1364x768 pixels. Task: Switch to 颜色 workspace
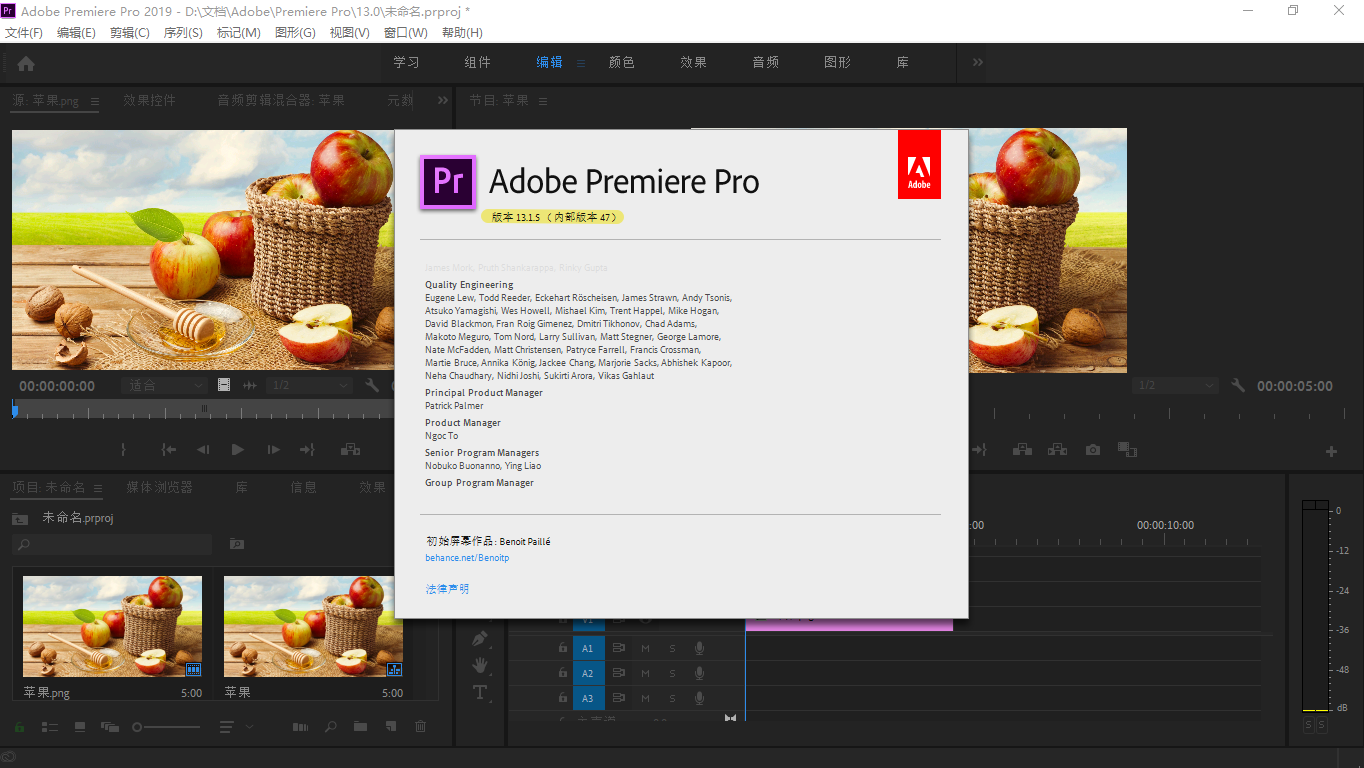621,62
